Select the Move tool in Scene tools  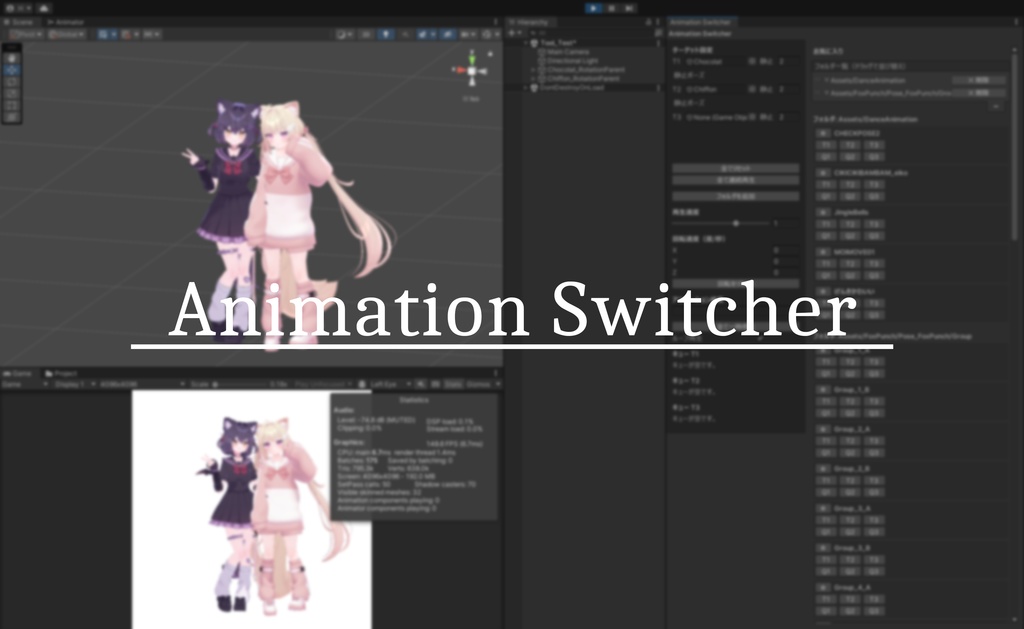point(12,70)
